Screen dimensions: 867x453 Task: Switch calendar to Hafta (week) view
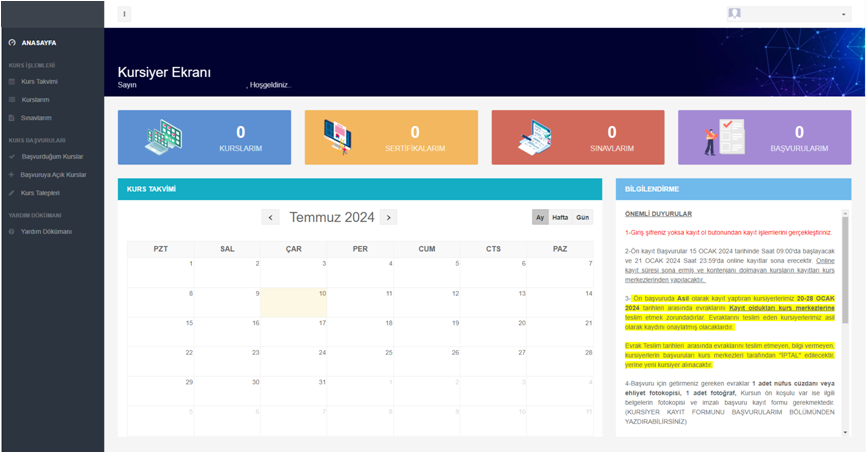tap(560, 217)
